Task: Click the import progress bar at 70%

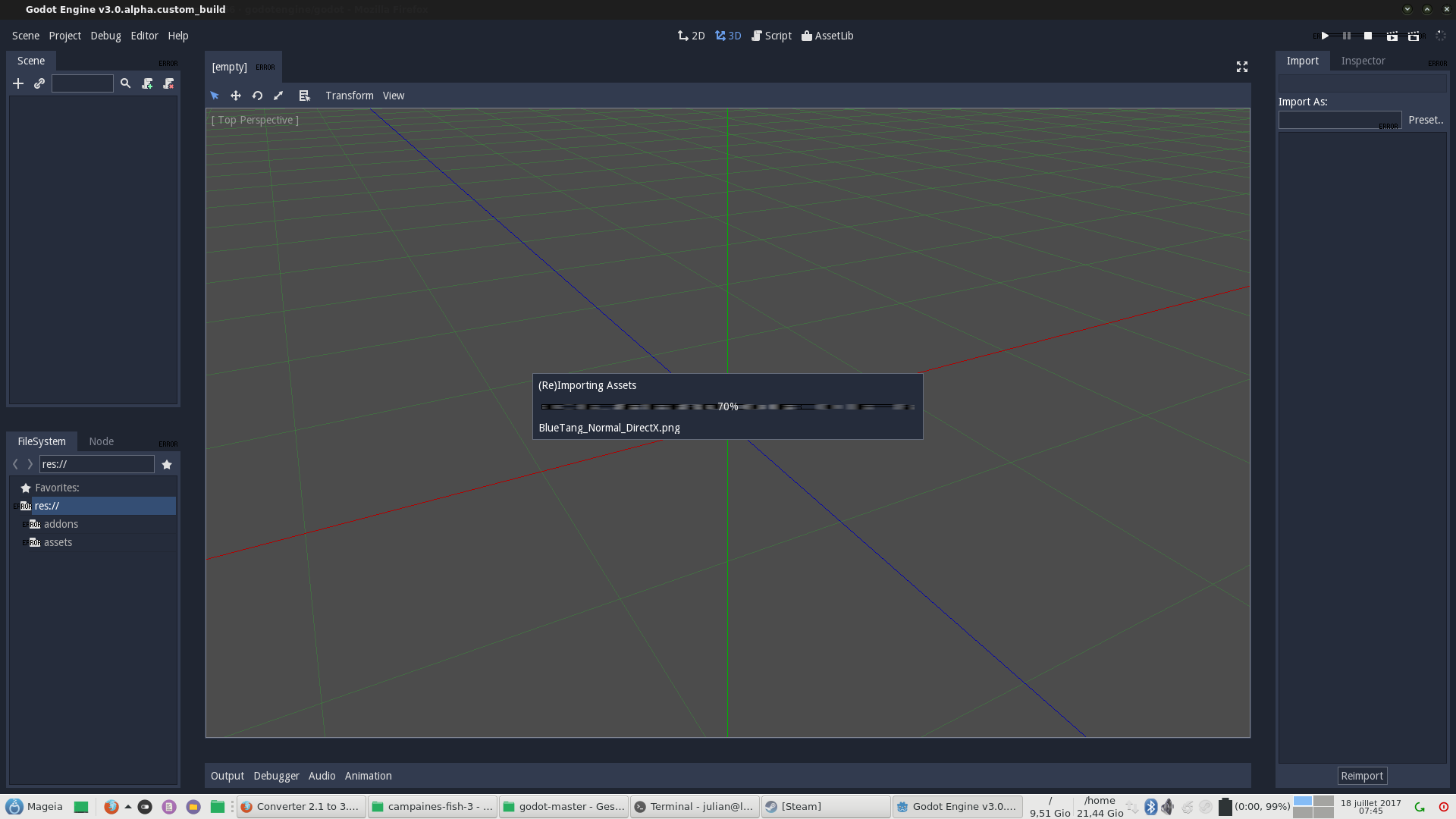Action: pos(726,406)
